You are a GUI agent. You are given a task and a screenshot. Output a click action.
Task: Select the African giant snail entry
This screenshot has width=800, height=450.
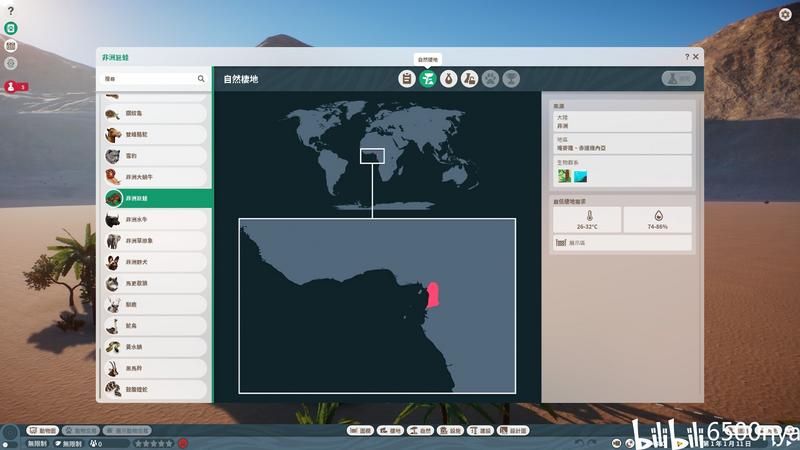coord(155,177)
